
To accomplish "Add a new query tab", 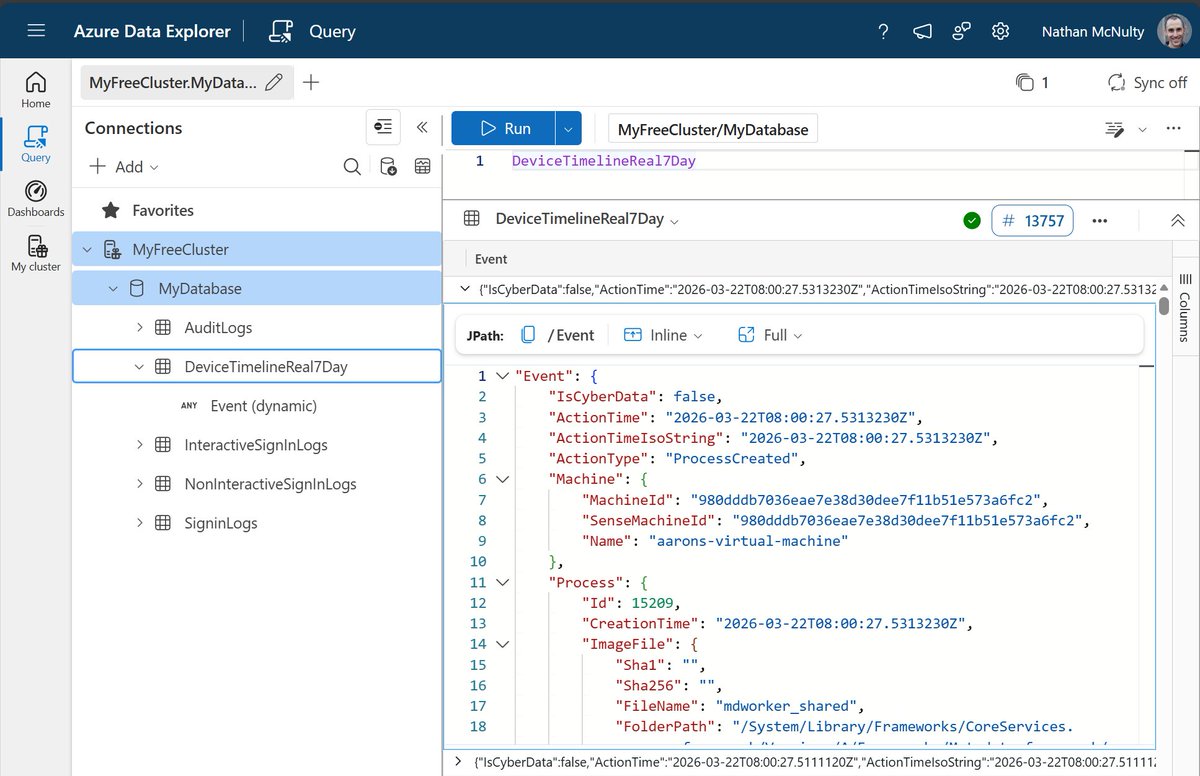I will pyautogui.click(x=311, y=83).
